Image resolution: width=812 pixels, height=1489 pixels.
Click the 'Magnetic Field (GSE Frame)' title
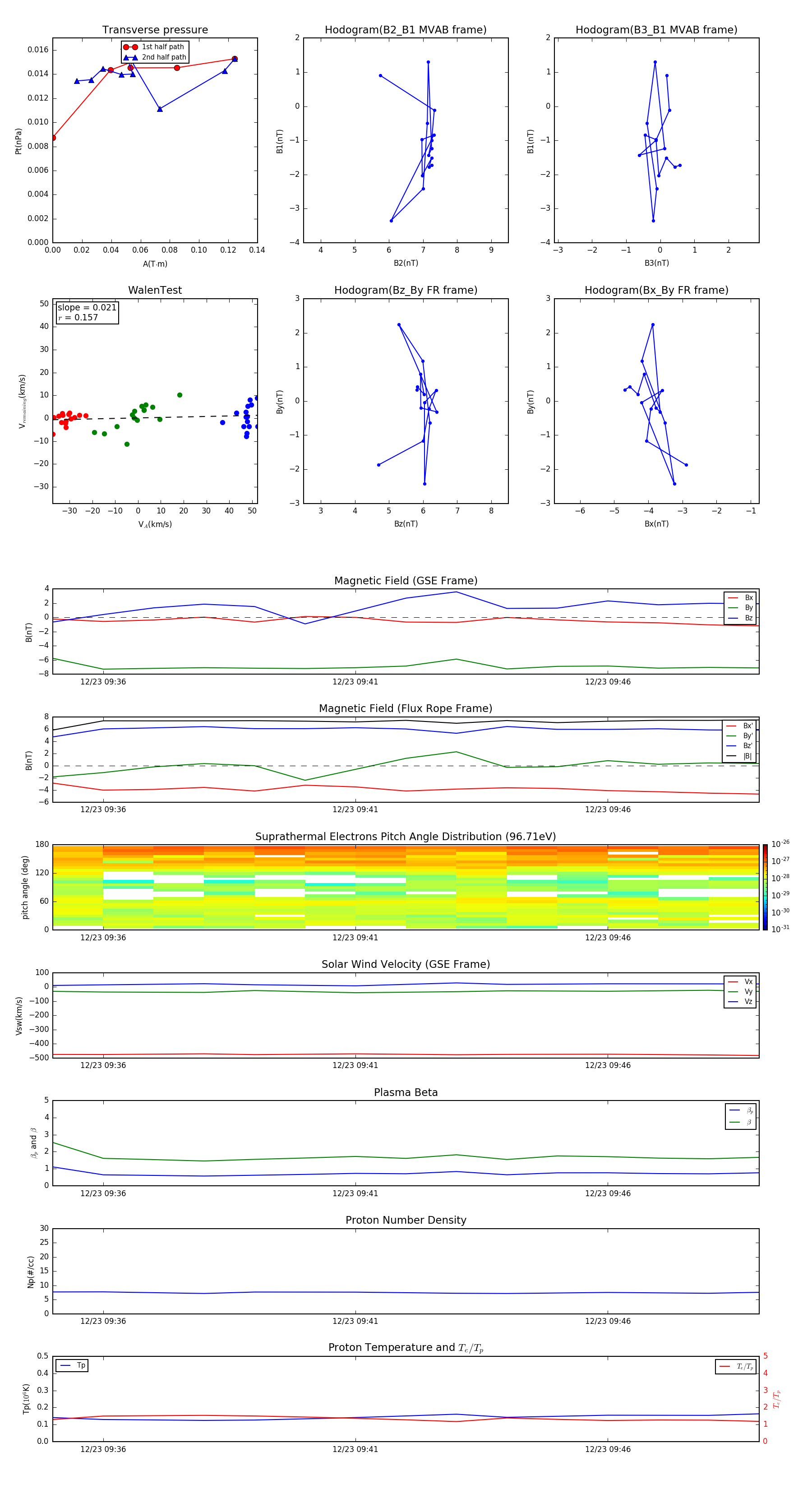(406, 581)
